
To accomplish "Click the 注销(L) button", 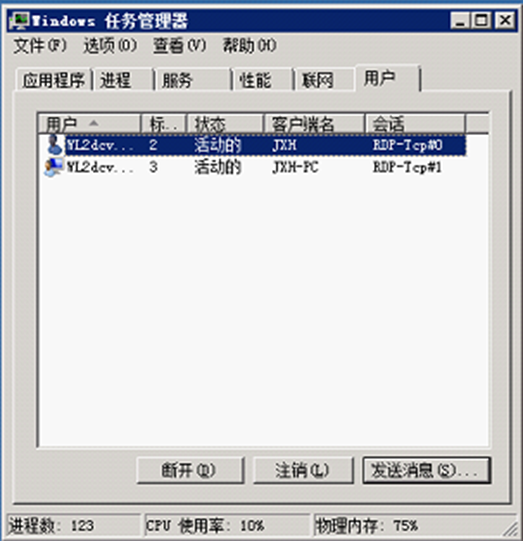I will [x=303, y=471].
